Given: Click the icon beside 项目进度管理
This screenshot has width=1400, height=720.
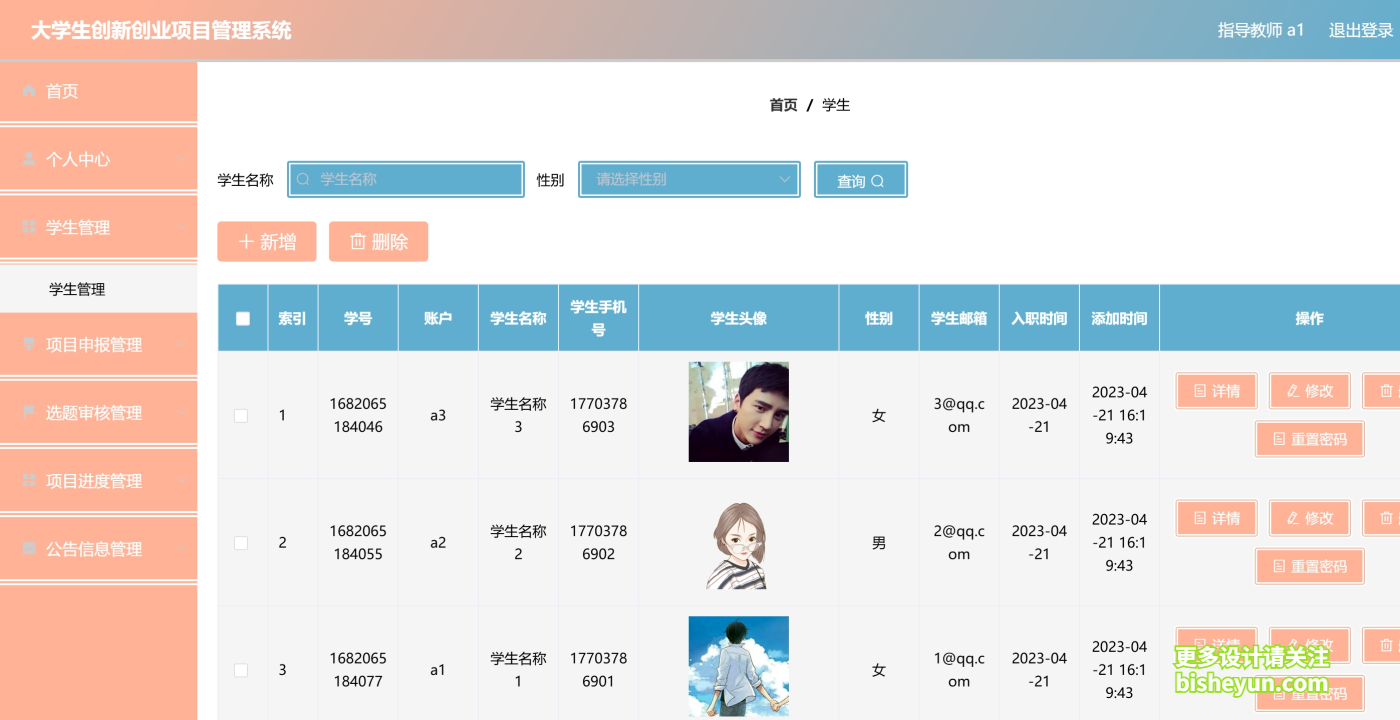Looking at the screenshot, I should click(x=29, y=480).
